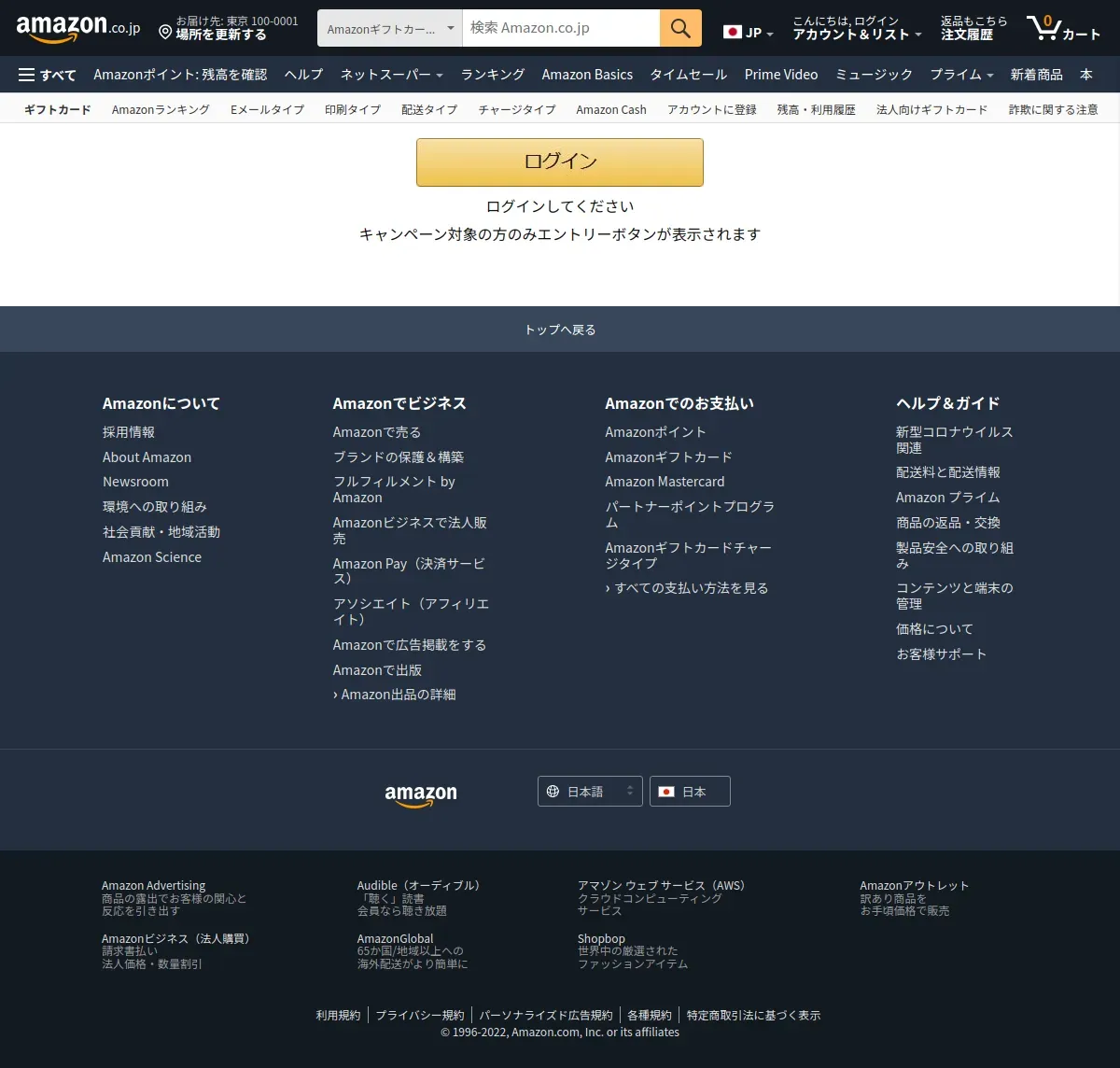Open Amazonで広告掲載をする link
Viewport: 1120px width, 1068px height.
tap(410, 645)
